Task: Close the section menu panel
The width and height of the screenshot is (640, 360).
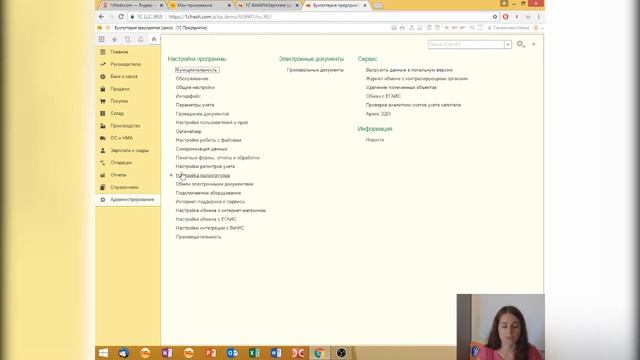Action: (534, 44)
